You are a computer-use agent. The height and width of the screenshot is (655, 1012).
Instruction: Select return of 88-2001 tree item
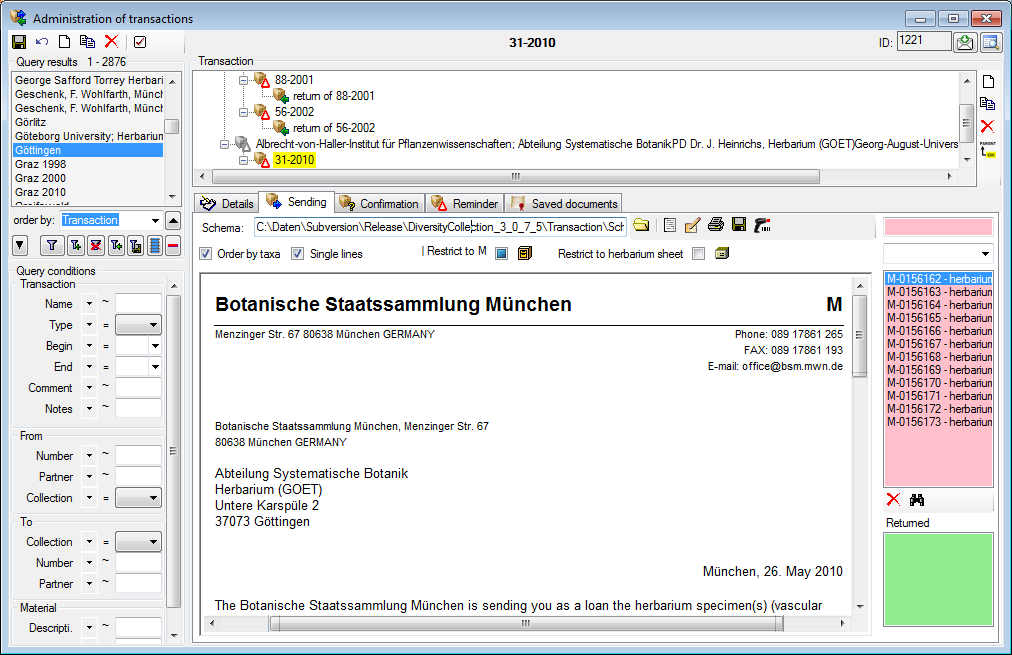[334, 96]
